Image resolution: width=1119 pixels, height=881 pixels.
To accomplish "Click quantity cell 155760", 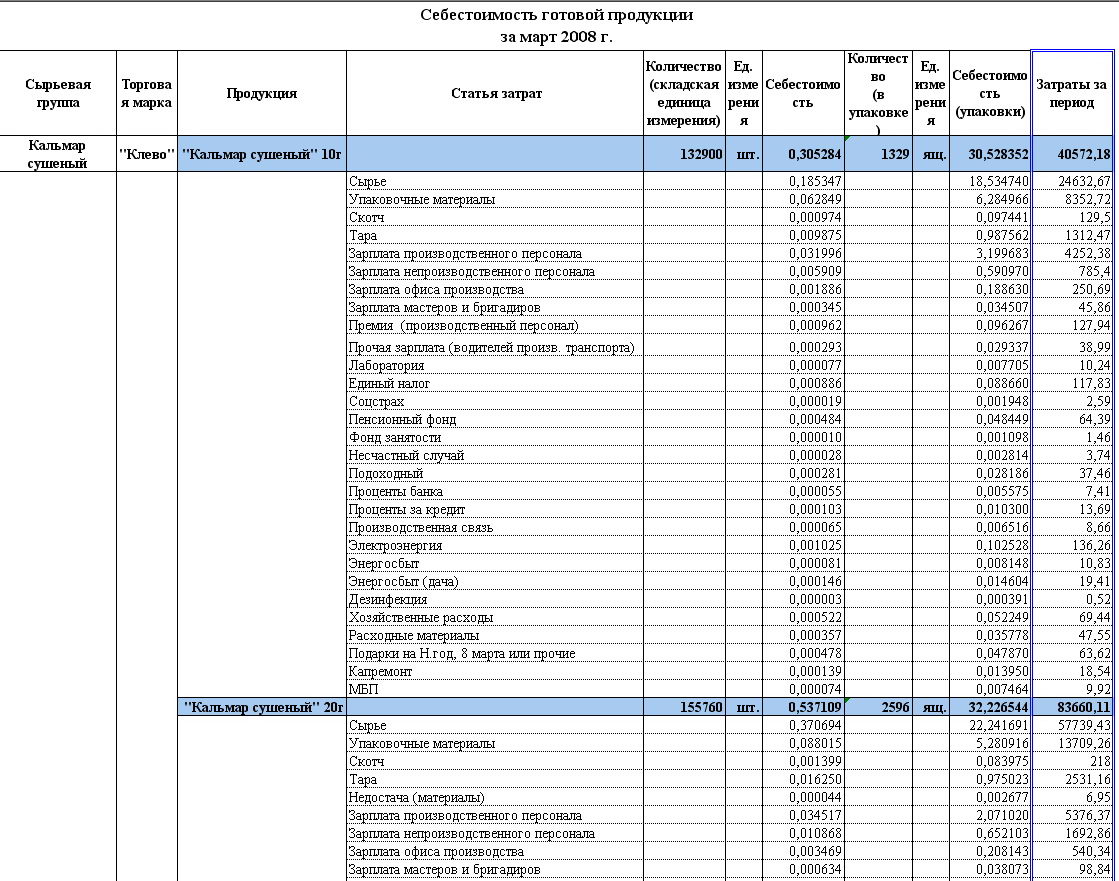I will tap(684, 708).
